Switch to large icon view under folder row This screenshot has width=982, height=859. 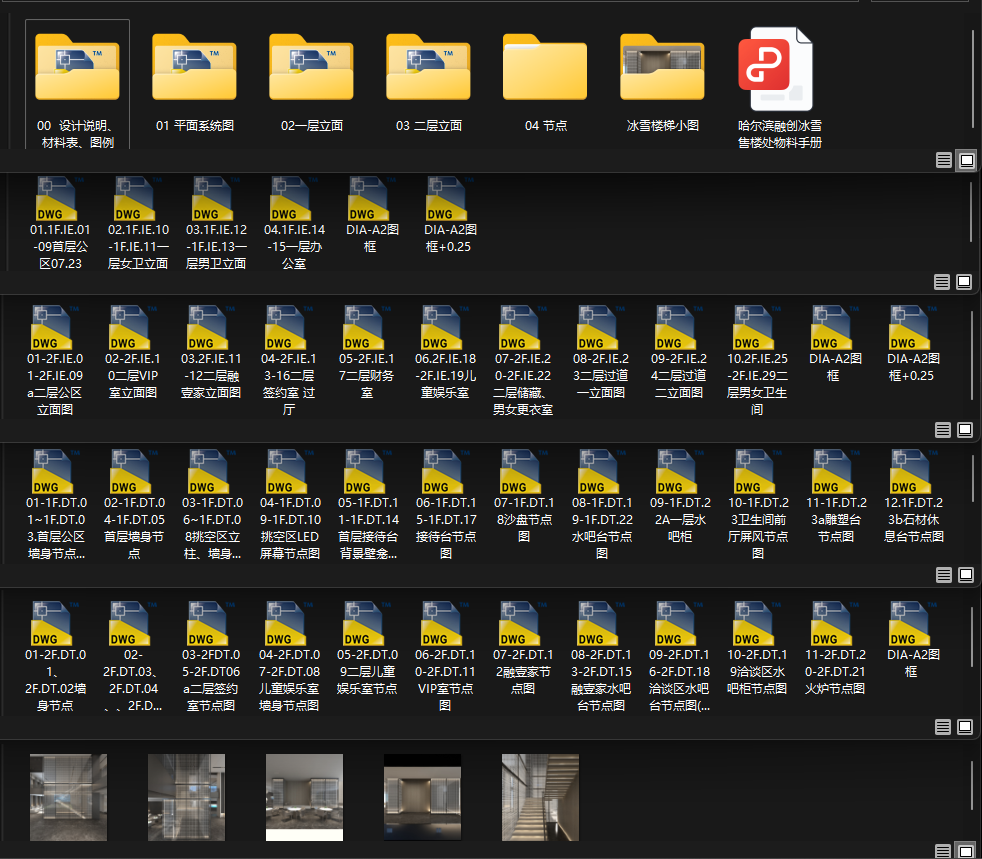(967, 160)
